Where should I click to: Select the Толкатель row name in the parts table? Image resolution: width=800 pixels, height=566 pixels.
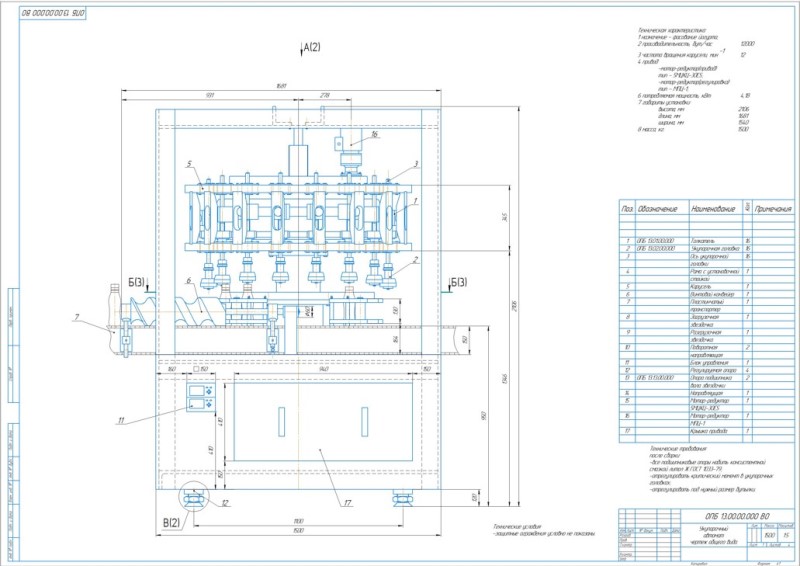pyautogui.click(x=702, y=241)
